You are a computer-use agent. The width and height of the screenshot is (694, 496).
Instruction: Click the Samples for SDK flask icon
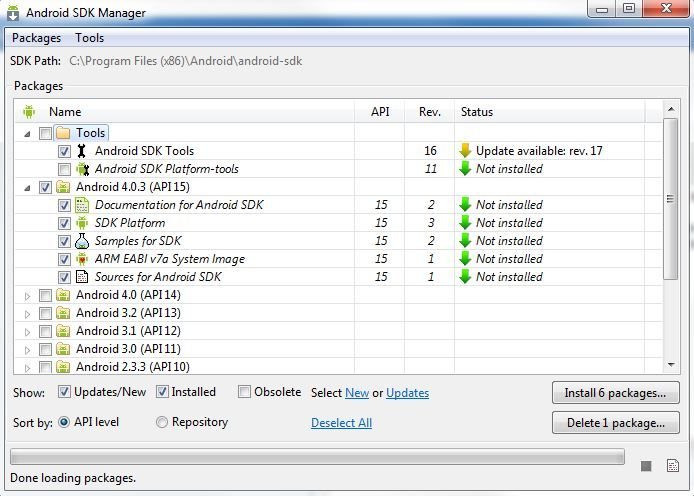[82, 241]
